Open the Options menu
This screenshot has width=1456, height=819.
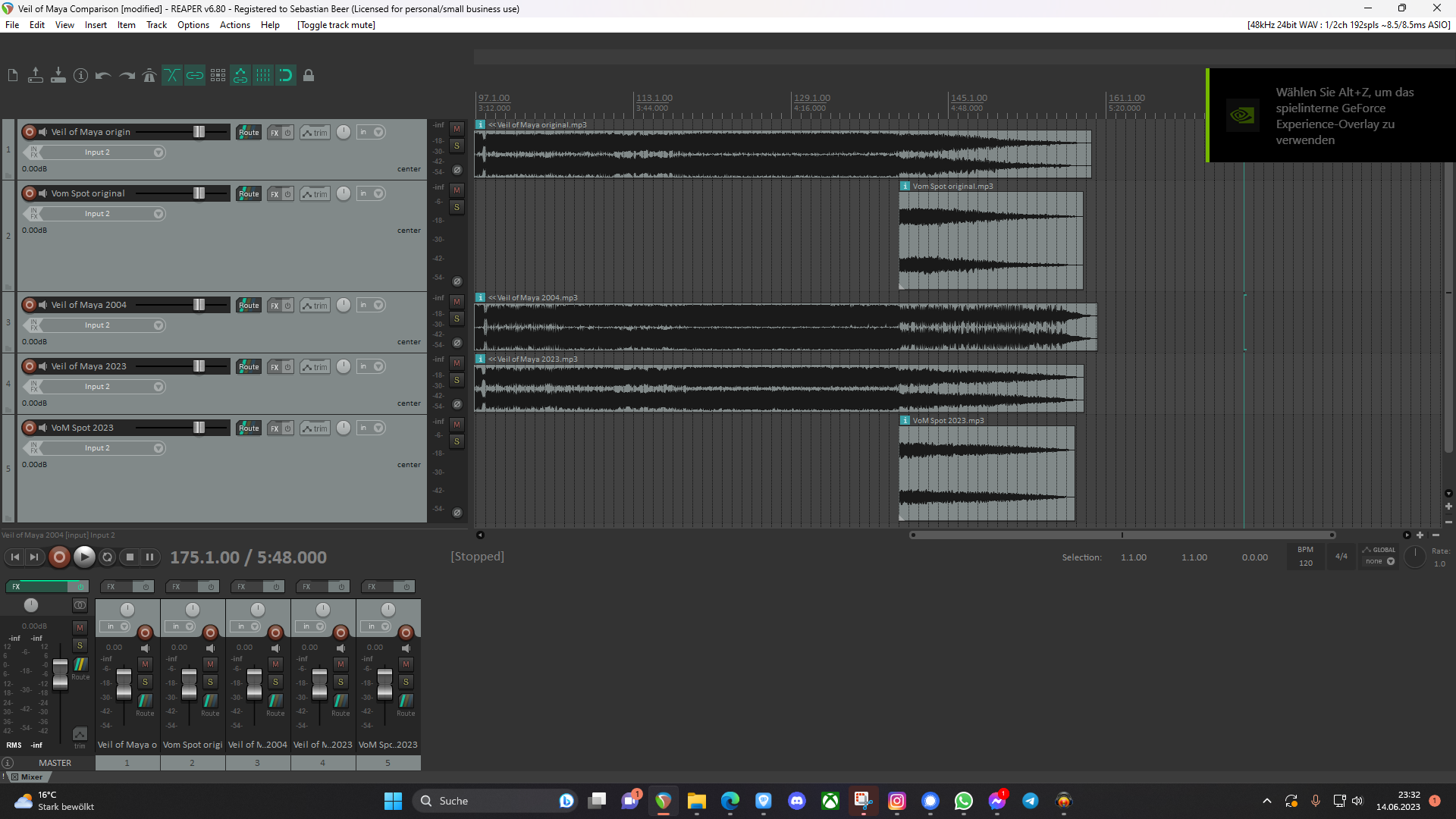[193, 25]
